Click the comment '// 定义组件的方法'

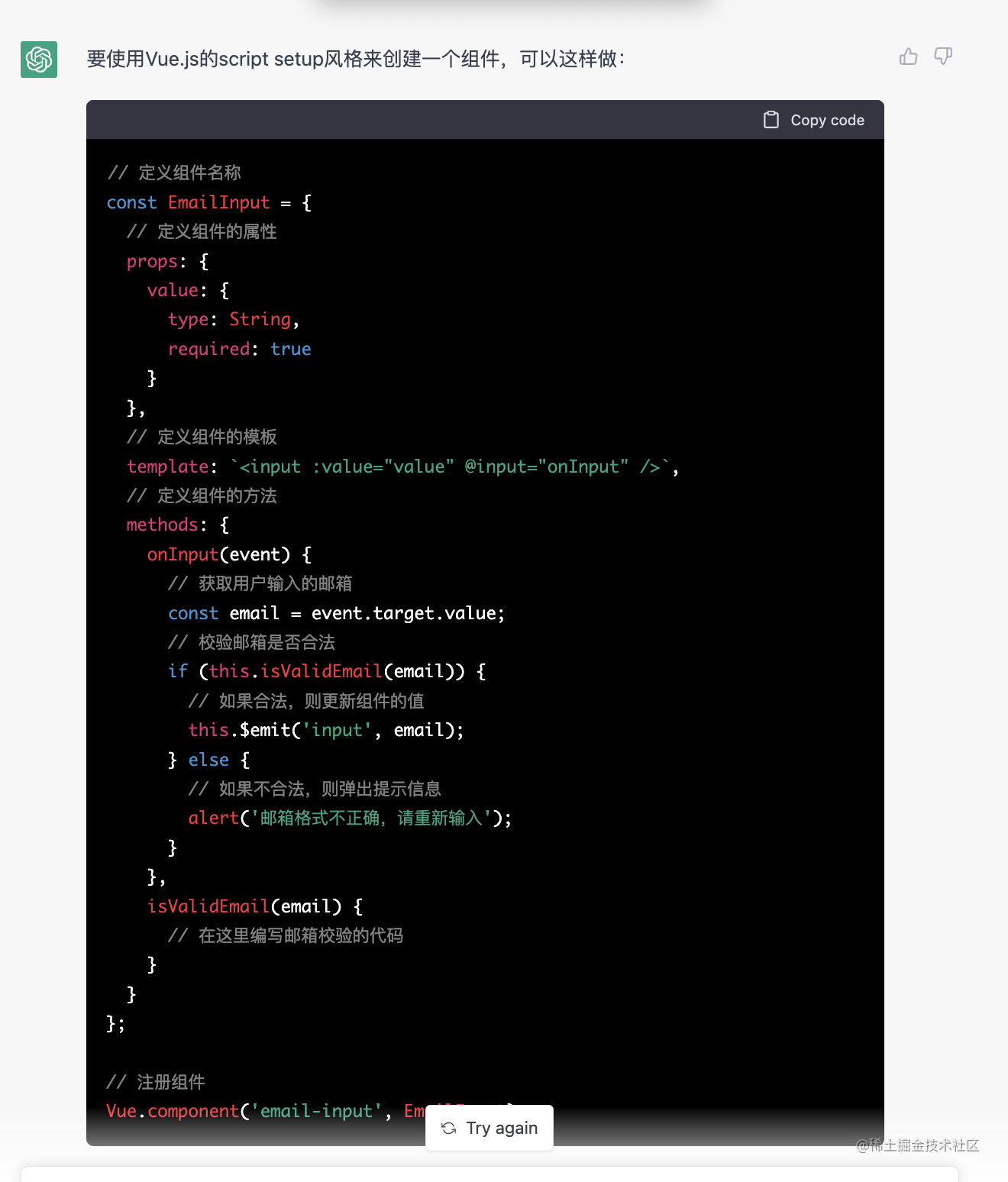coord(202,496)
